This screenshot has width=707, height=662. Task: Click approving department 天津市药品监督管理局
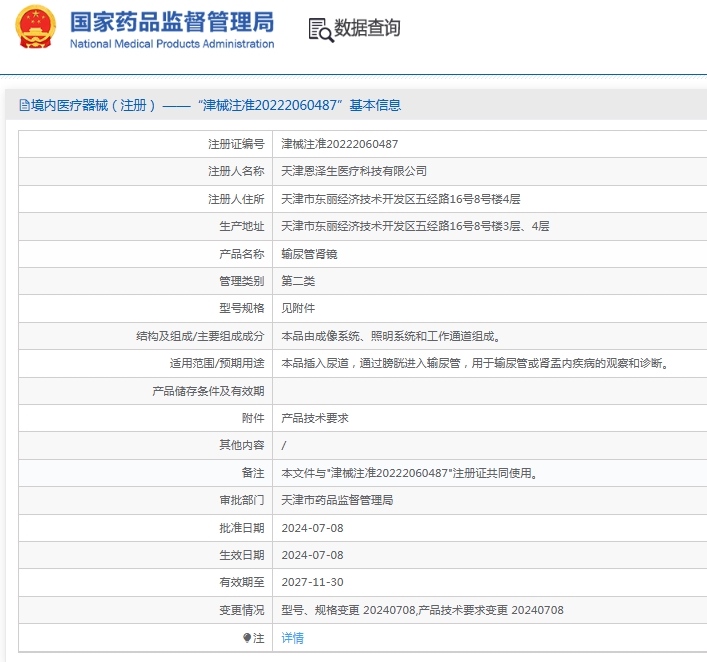click(x=337, y=500)
